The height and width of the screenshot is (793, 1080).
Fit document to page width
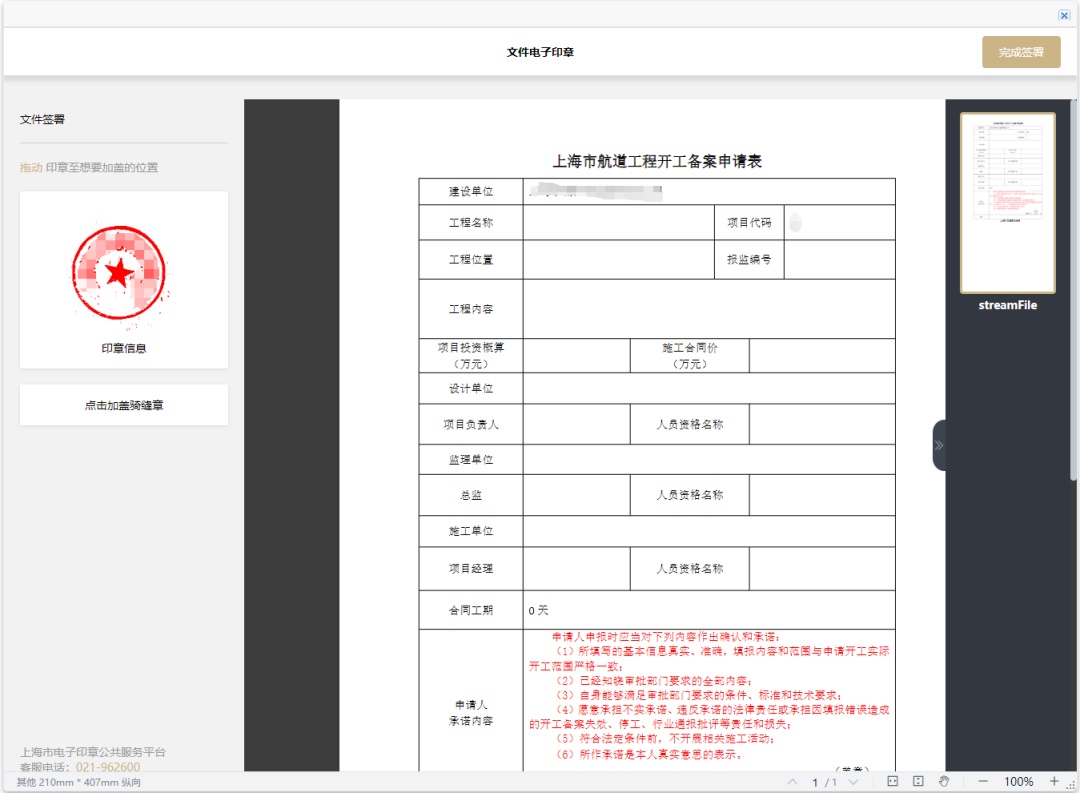893,781
